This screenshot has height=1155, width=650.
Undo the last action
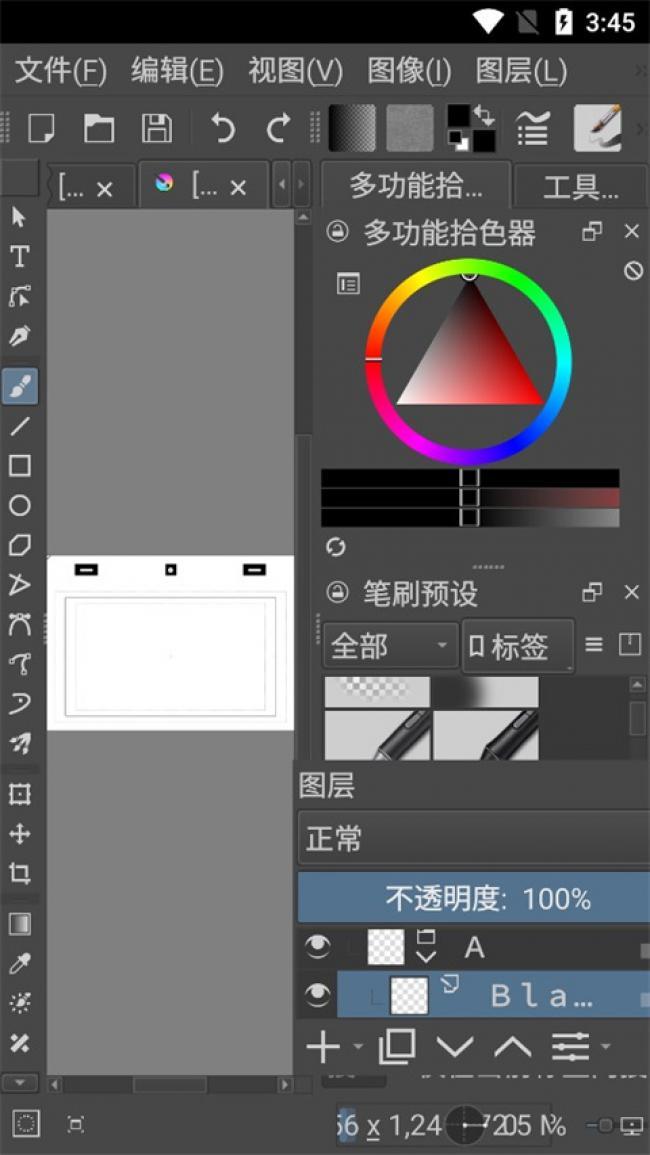tap(222, 128)
